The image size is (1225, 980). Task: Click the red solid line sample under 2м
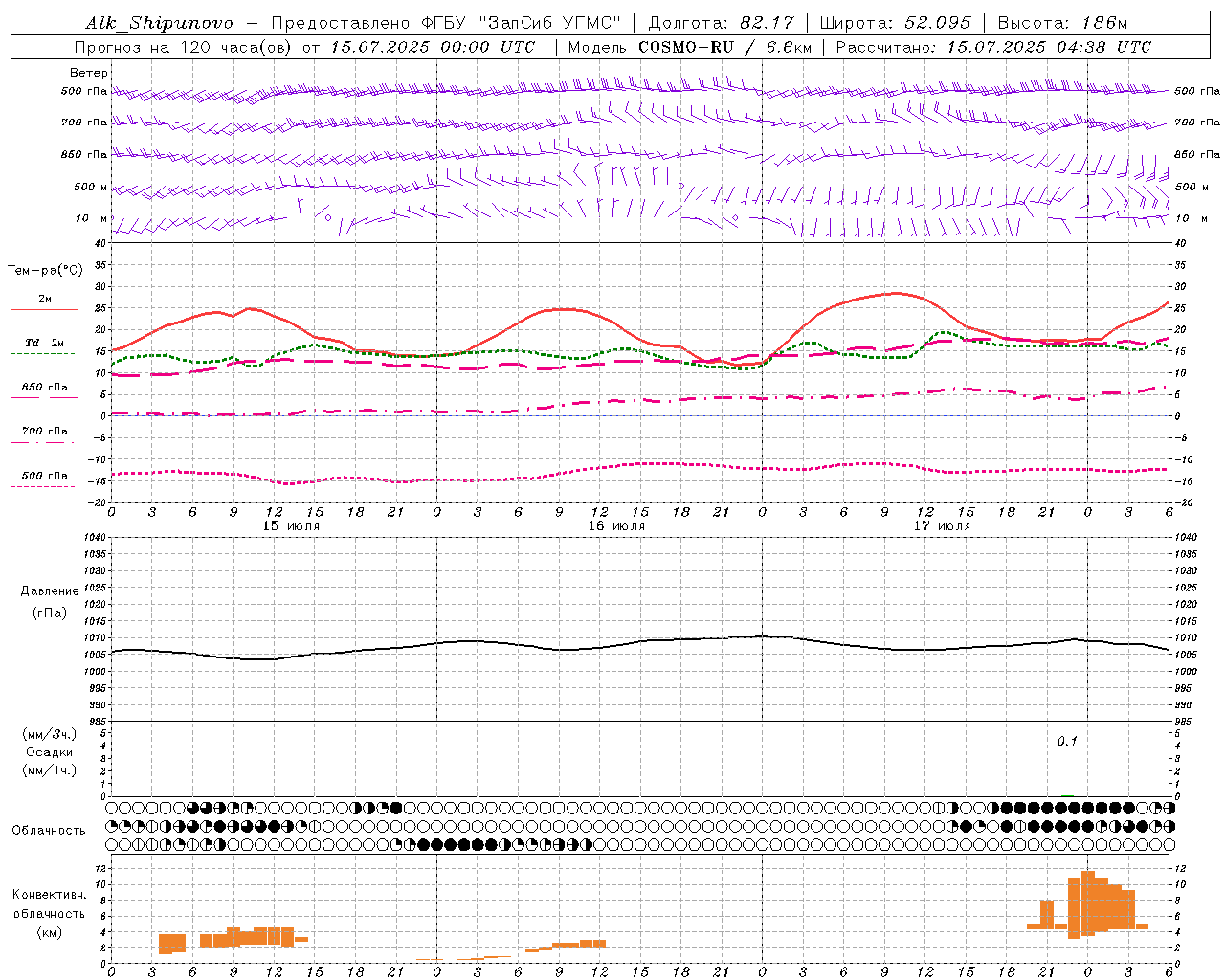[44, 310]
